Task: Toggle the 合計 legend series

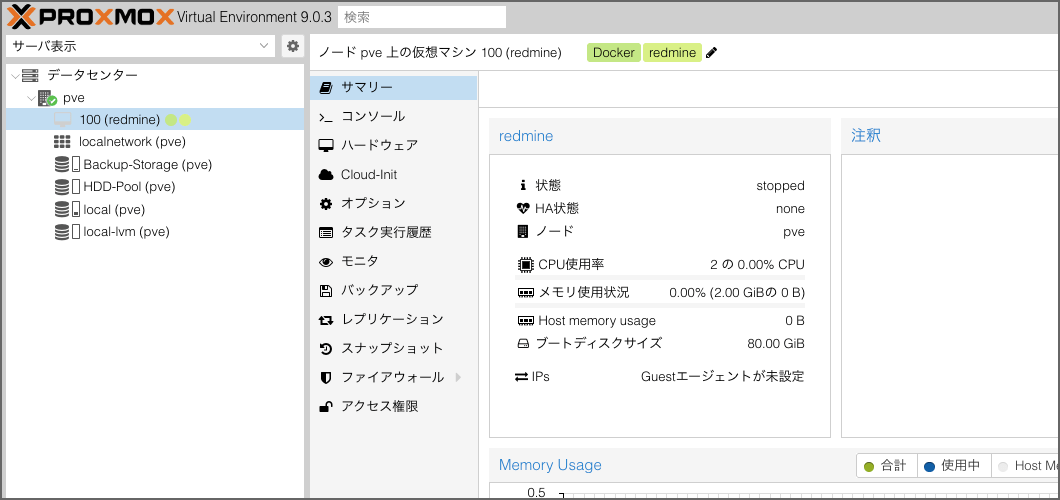Action: pos(885,466)
